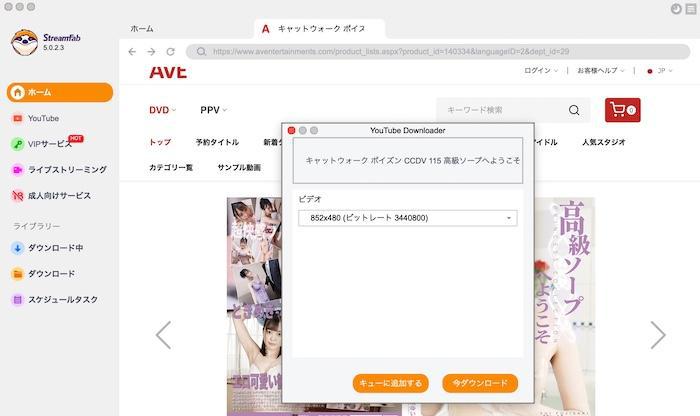This screenshot has width=700, height=416.
Task: Go back with the browser back arrow
Action: [x=132, y=52]
